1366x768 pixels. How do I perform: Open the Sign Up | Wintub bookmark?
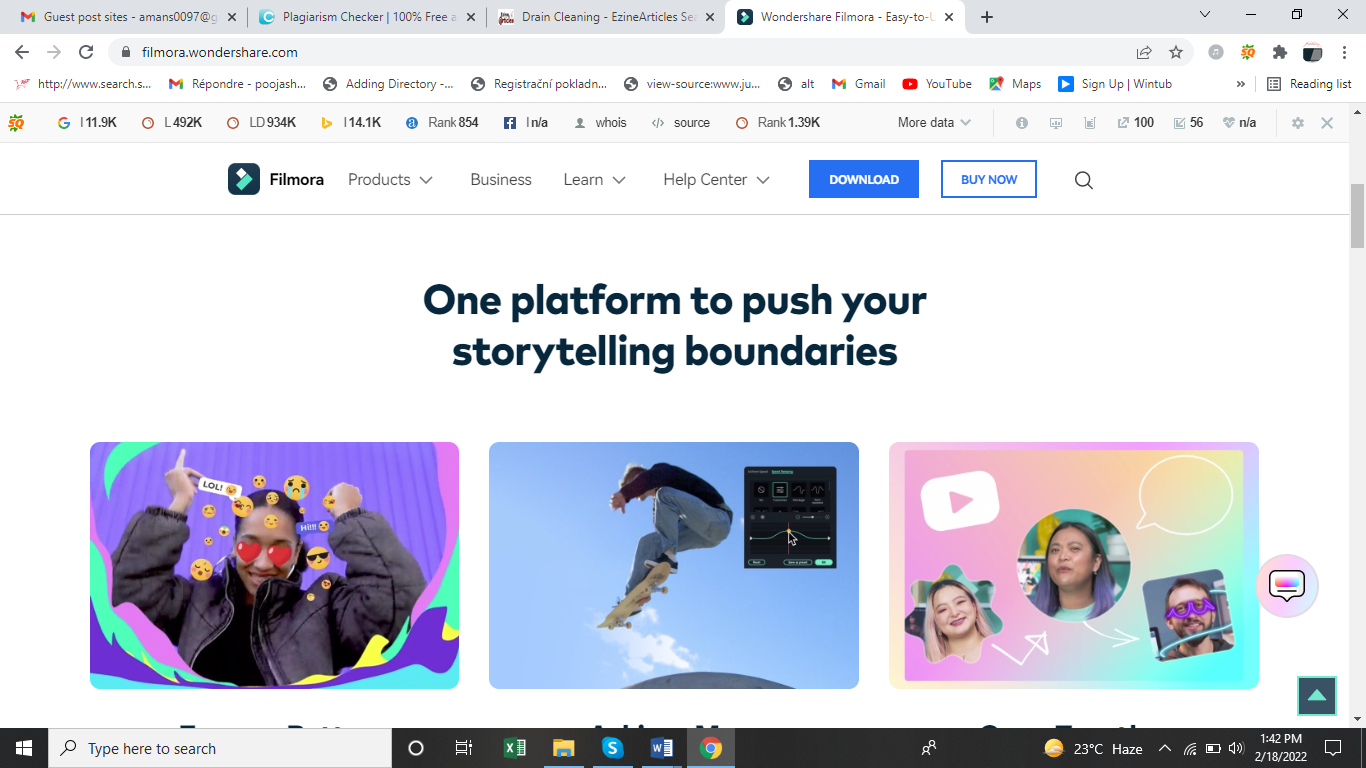pos(1115,84)
